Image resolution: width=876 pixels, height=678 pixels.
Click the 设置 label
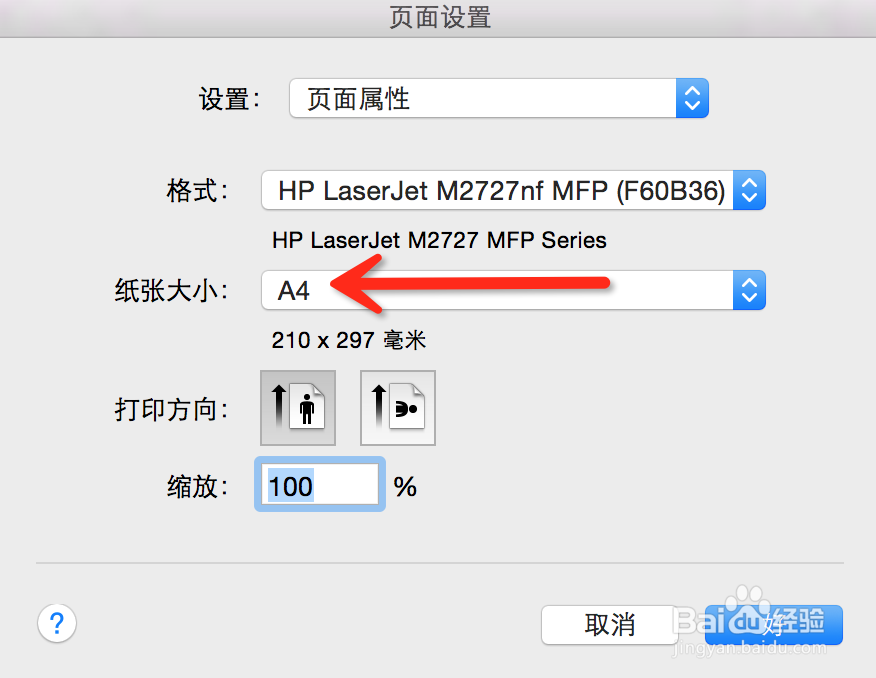229,99
